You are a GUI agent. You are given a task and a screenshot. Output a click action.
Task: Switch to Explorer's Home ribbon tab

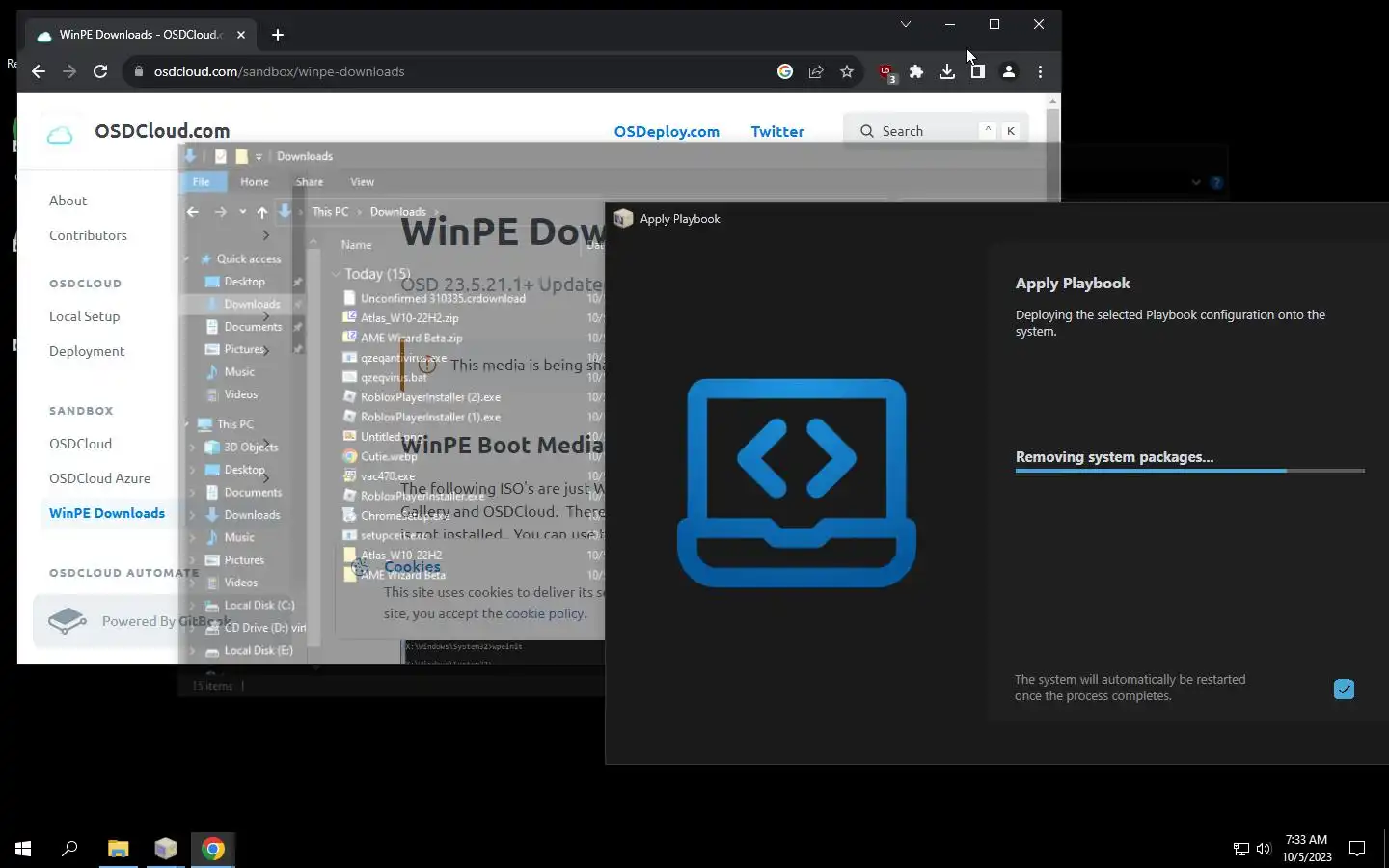tap(255, 181)
